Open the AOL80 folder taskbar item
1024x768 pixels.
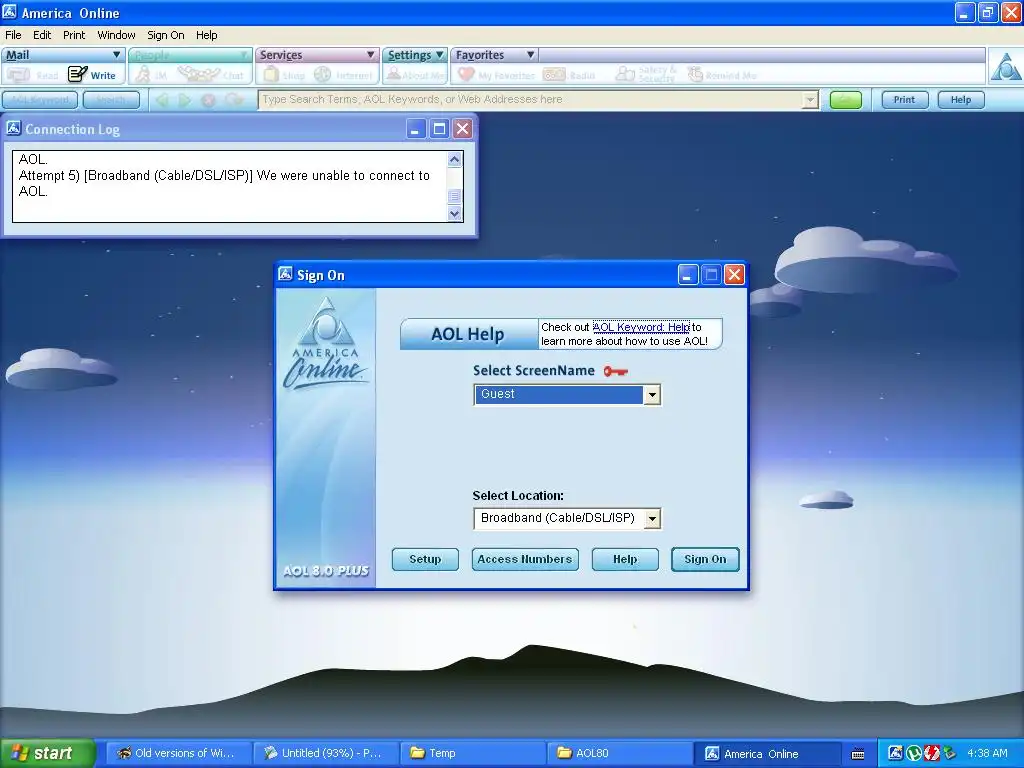tap(619, 754)
